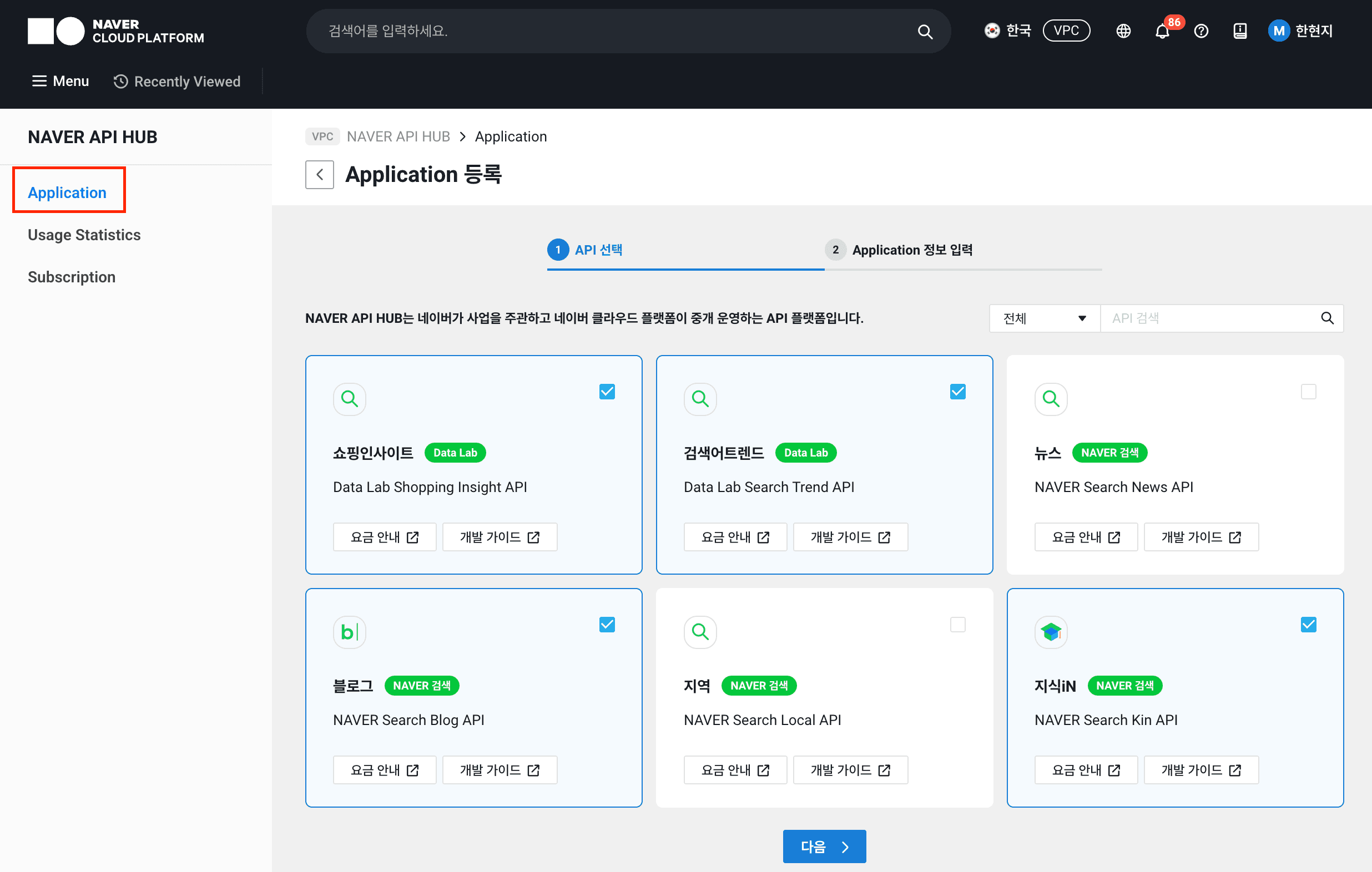This screenshot has width=1372, height=872.
Task: Click the NAVER 검색 badge on 지식iN
Action: click(1124, 686)
